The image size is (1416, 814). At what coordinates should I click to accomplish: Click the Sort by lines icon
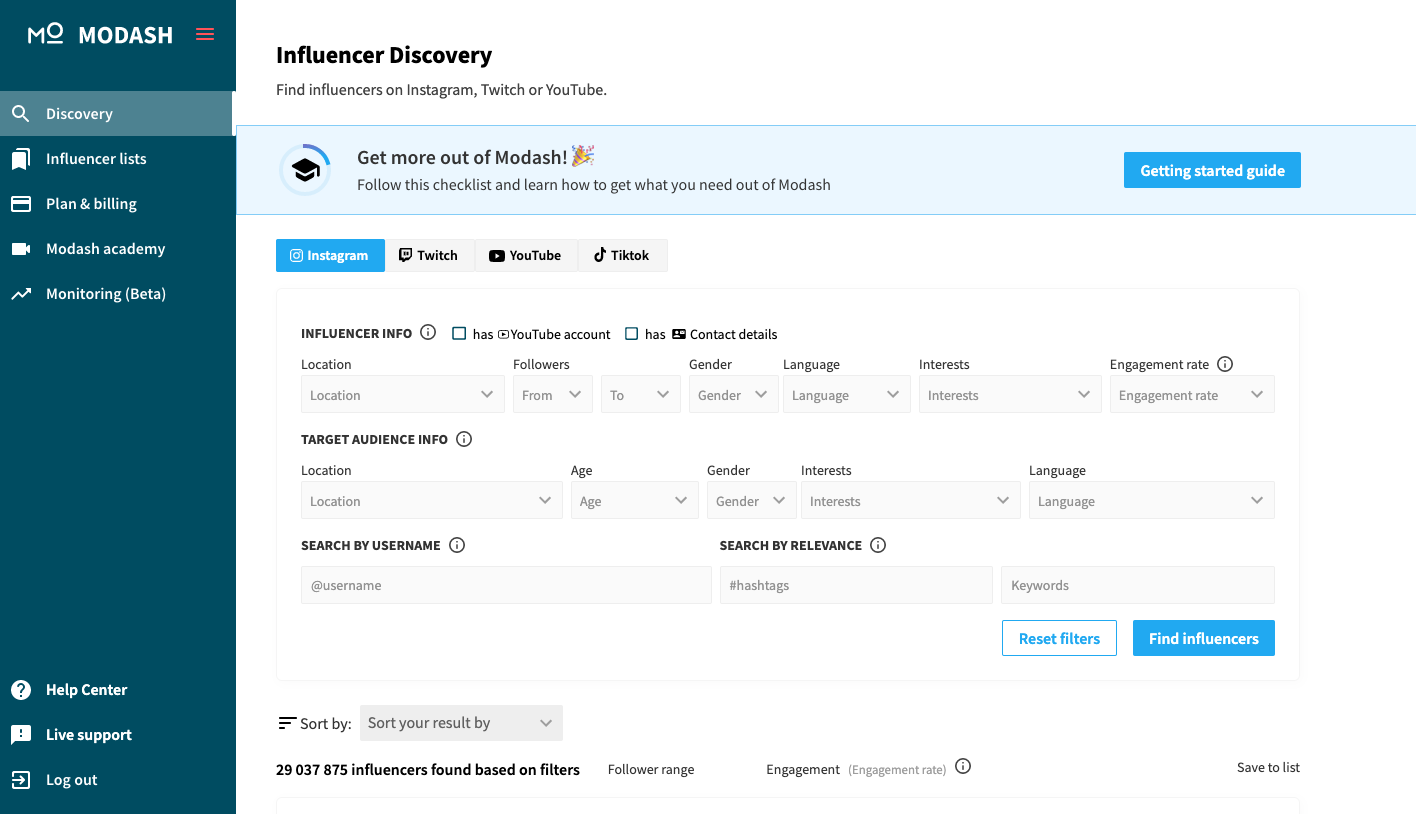pos(287,723)
